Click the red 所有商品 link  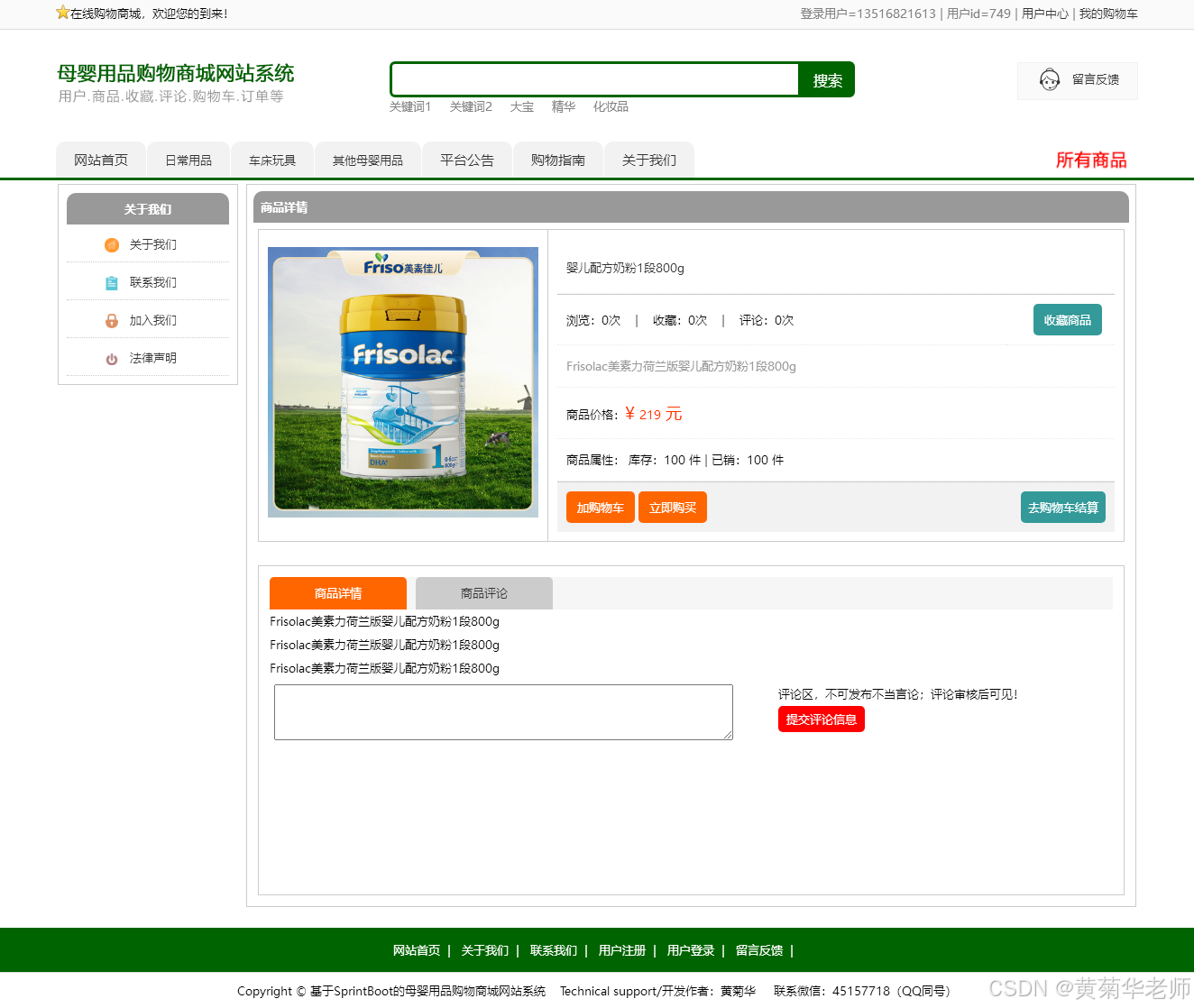(1091, 160)
